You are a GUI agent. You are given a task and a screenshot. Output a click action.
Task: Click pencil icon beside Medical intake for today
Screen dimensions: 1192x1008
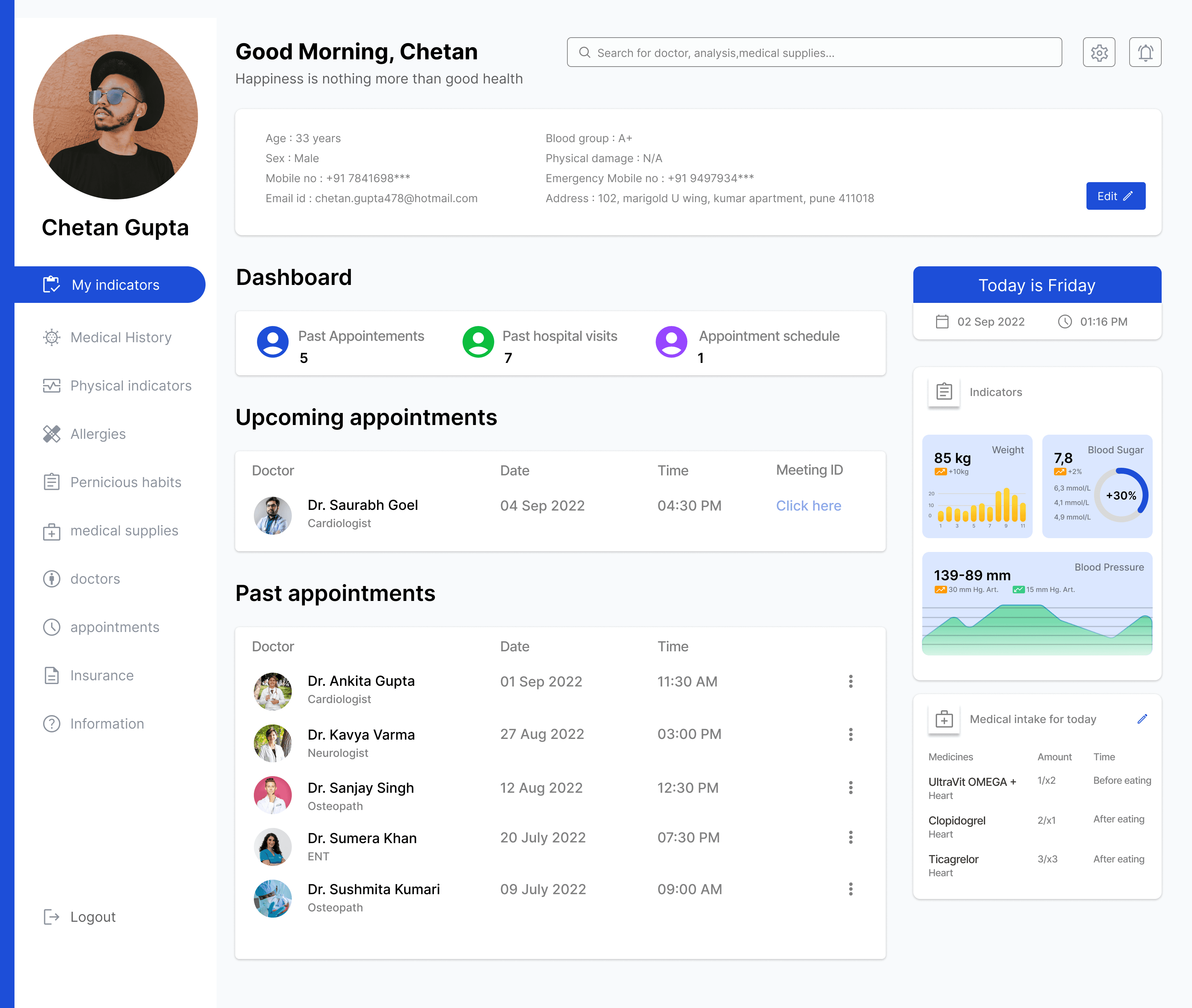coord(1142,719)
